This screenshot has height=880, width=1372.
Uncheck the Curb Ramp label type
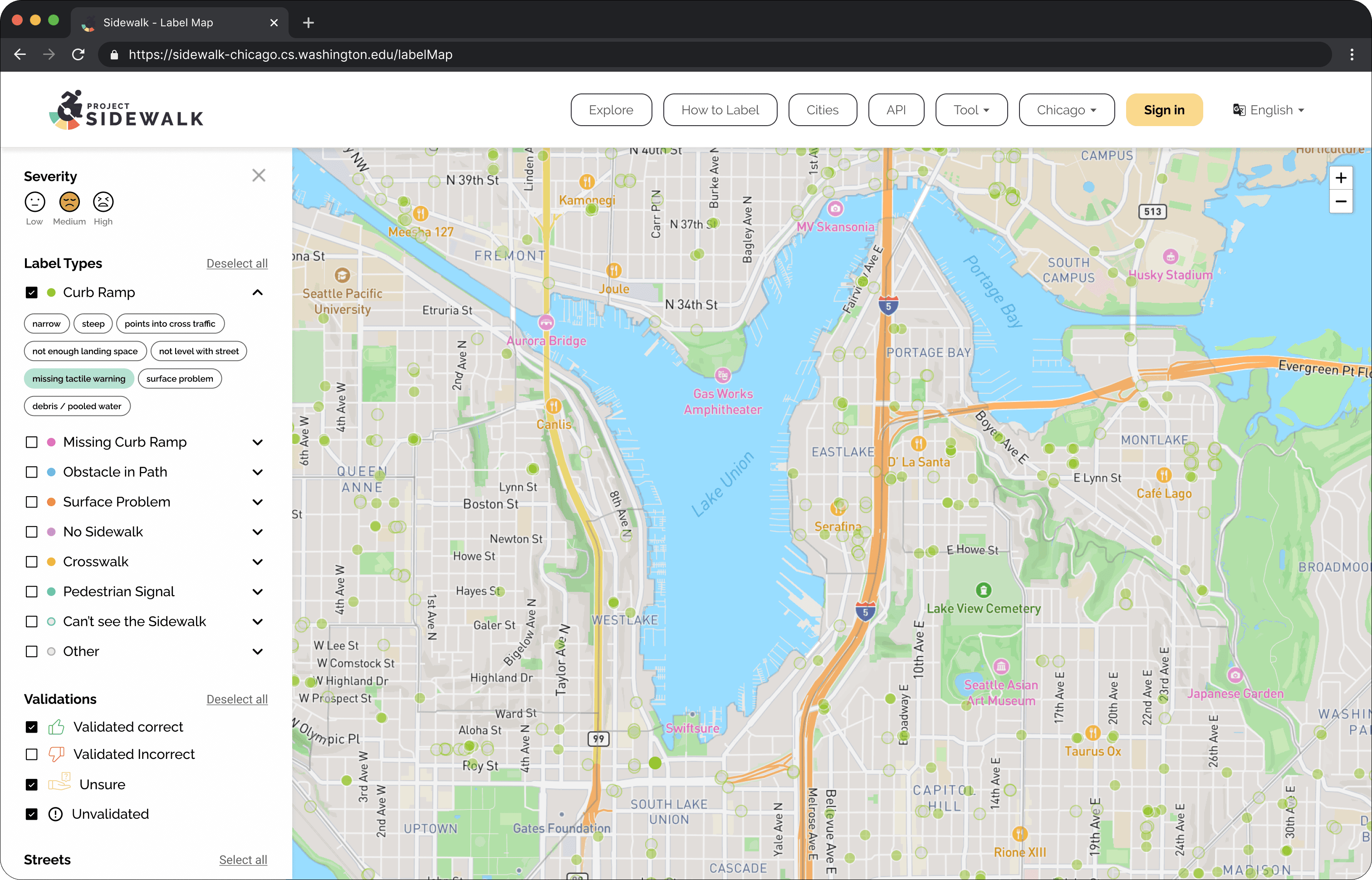click(x=31, y=293)
